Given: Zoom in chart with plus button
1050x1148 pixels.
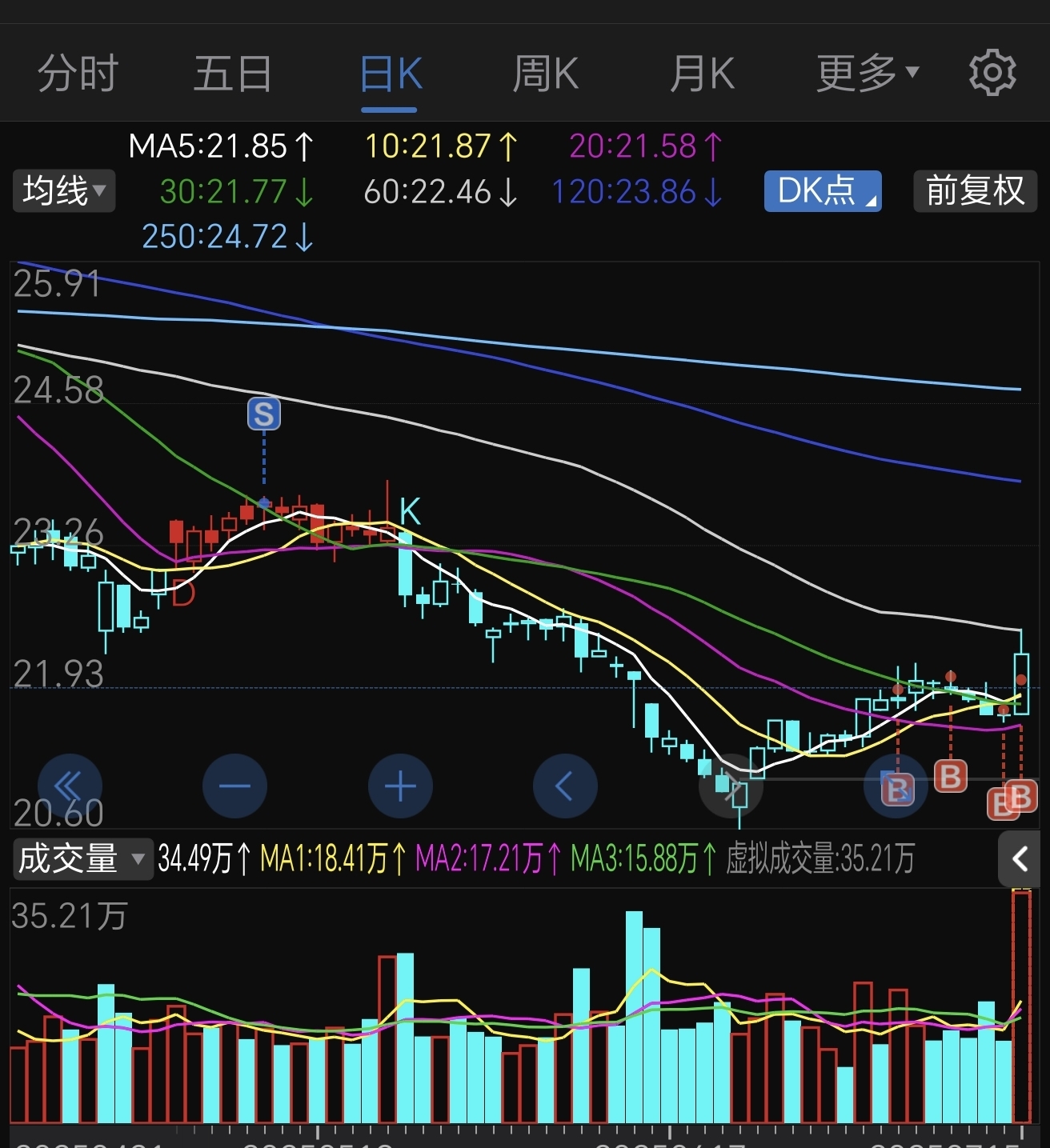Looking at the screenshot, I should pyautogui.click(x=400, y=786).
